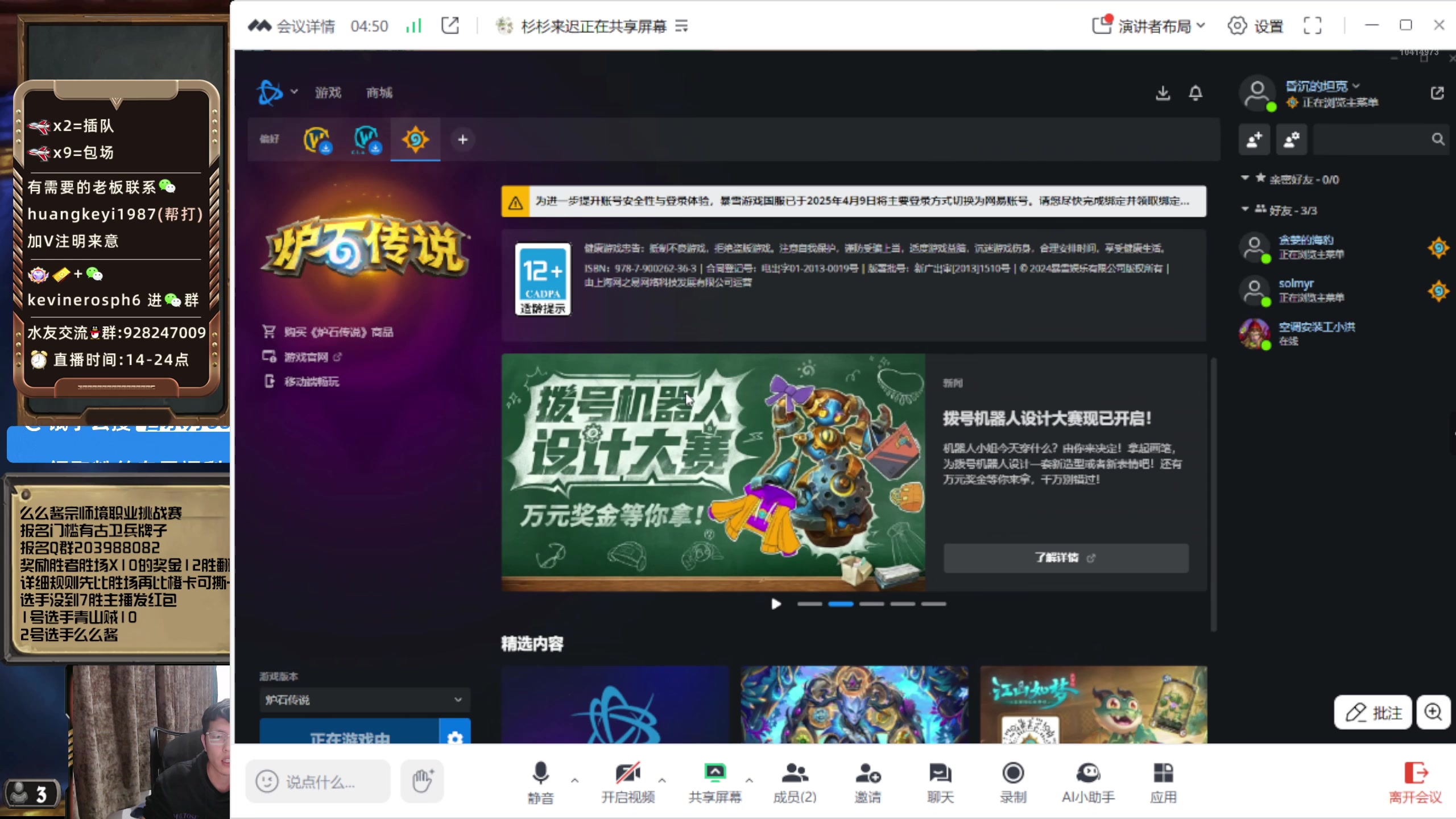The height and width of the screenshot is (819, 1456).
Task: Open the 移动端畅玩 link
Action: (301, 381)
